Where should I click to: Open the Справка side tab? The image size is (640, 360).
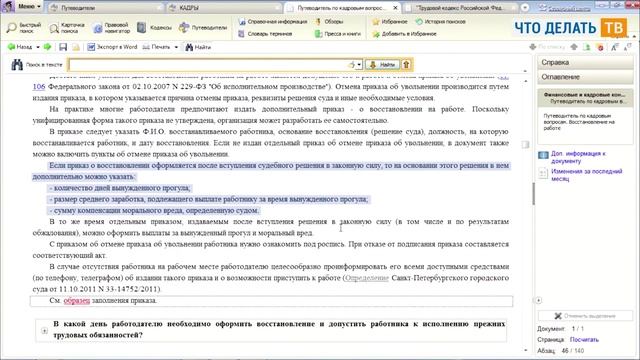coord(585,62)
